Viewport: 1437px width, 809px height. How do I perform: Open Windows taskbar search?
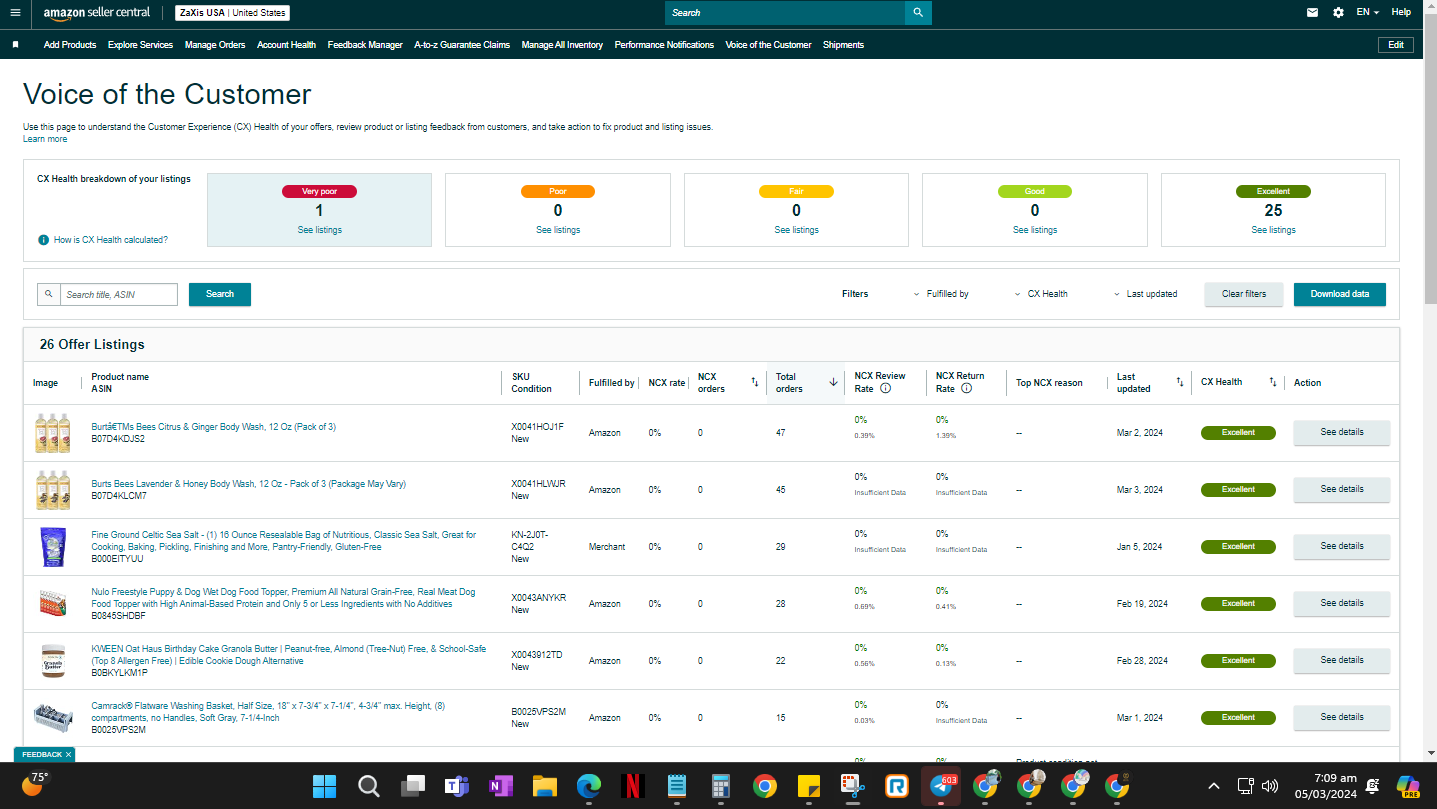tap(369, 787)
